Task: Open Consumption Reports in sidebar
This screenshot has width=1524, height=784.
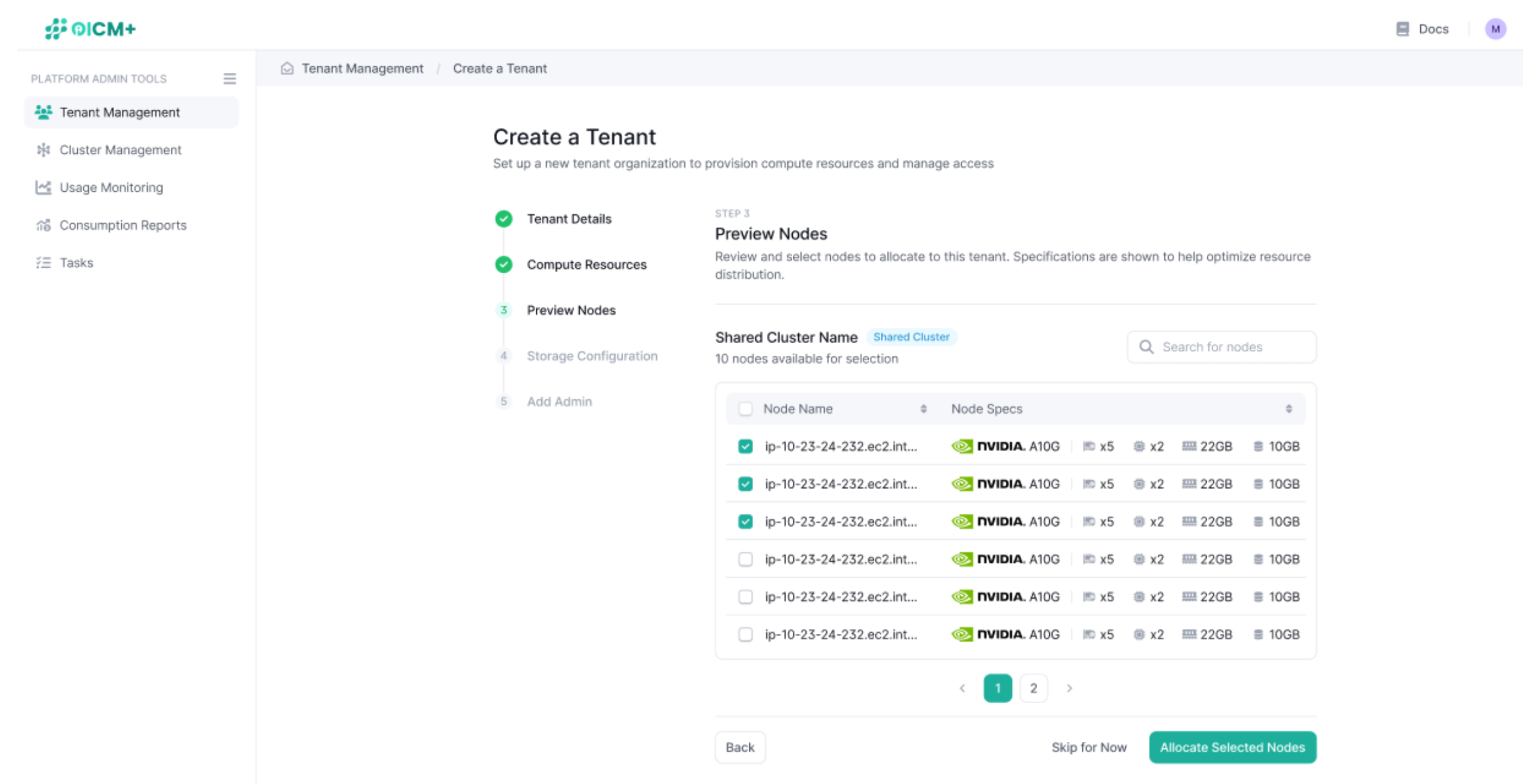Action: [122, 225]
